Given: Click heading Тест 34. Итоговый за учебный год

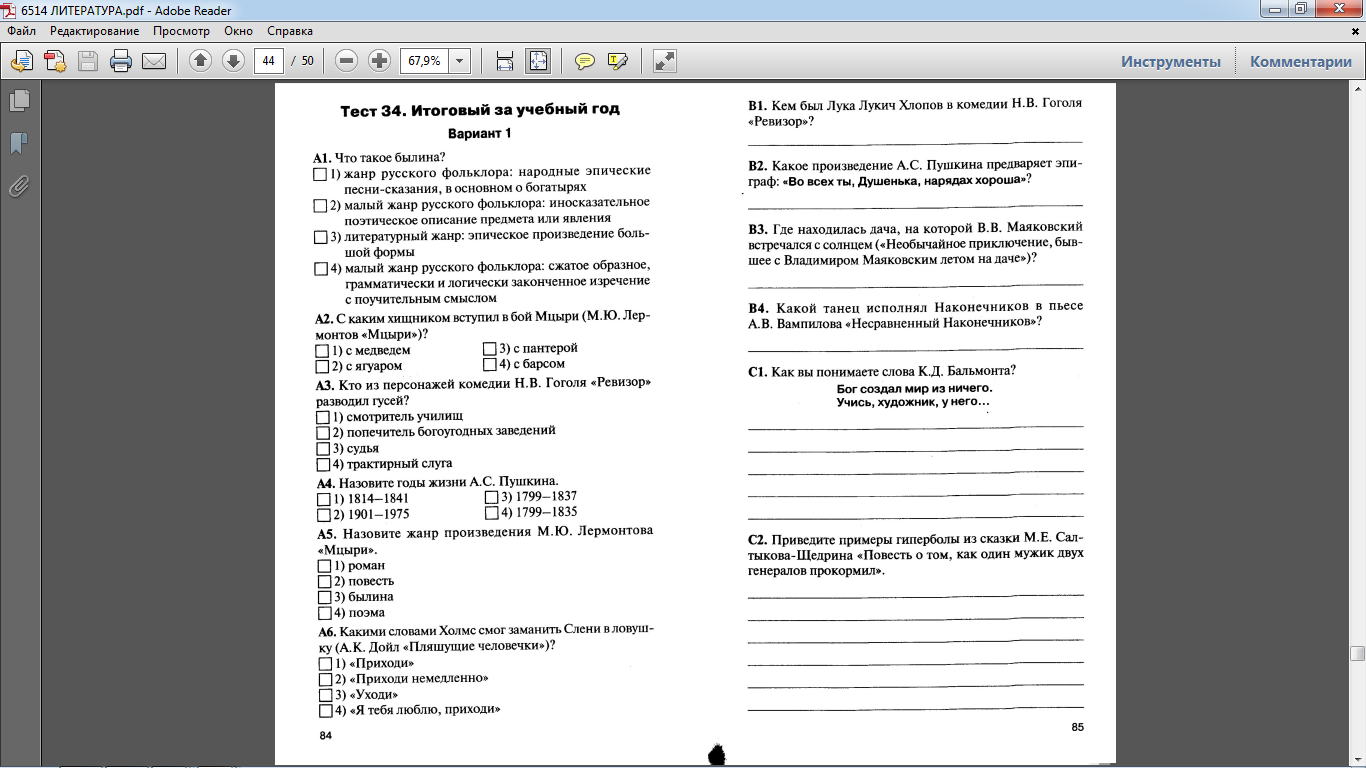Looking at the screenshot, I should 480,110.
